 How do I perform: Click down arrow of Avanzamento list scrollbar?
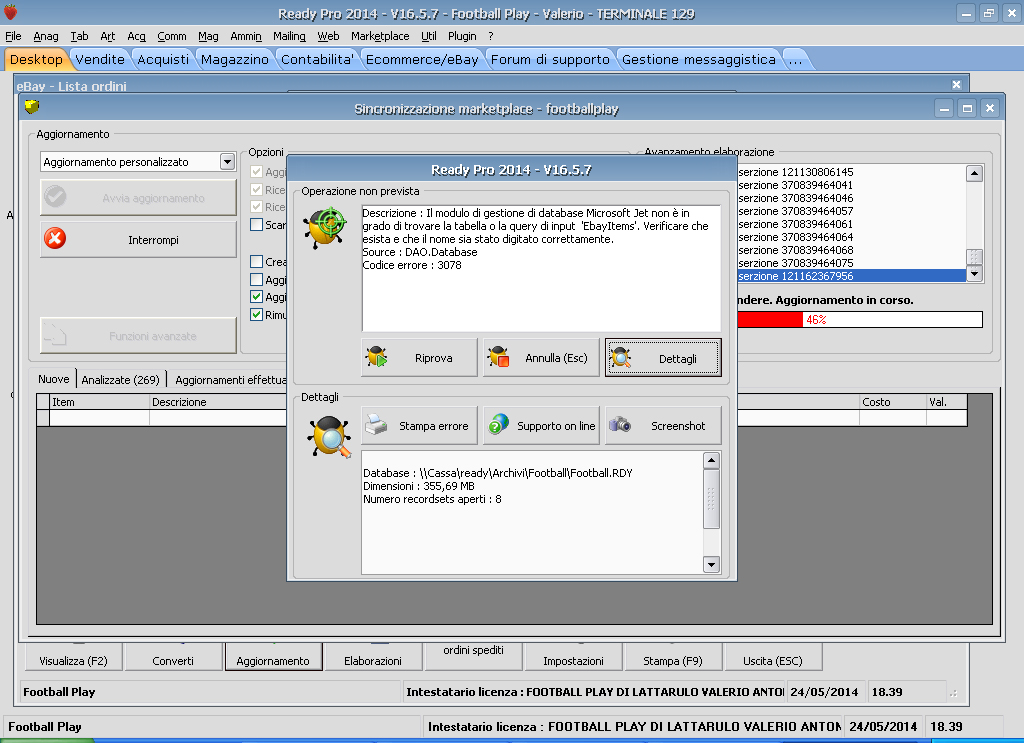tap(974, 274)
